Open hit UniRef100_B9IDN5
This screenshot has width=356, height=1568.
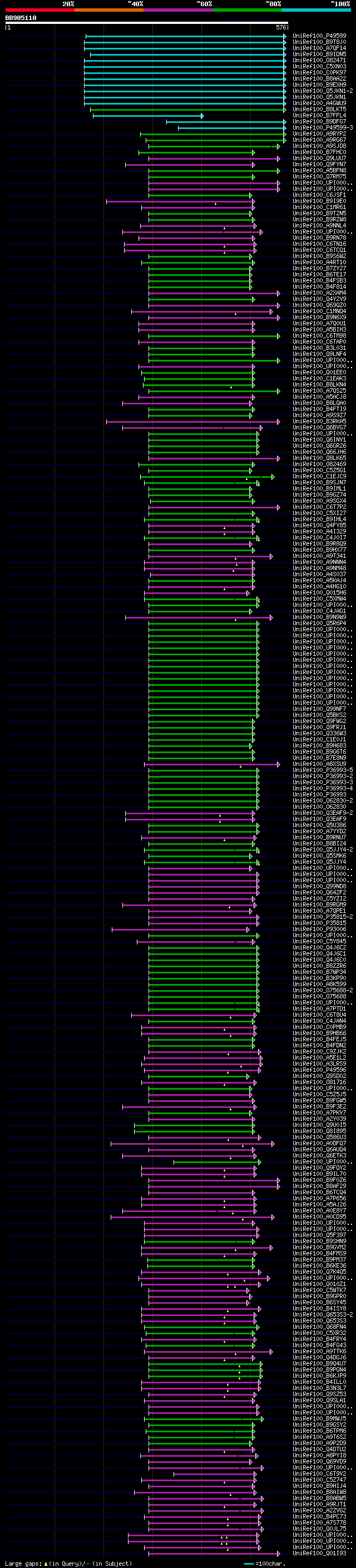pyautogui.click(x=319, y=54)
